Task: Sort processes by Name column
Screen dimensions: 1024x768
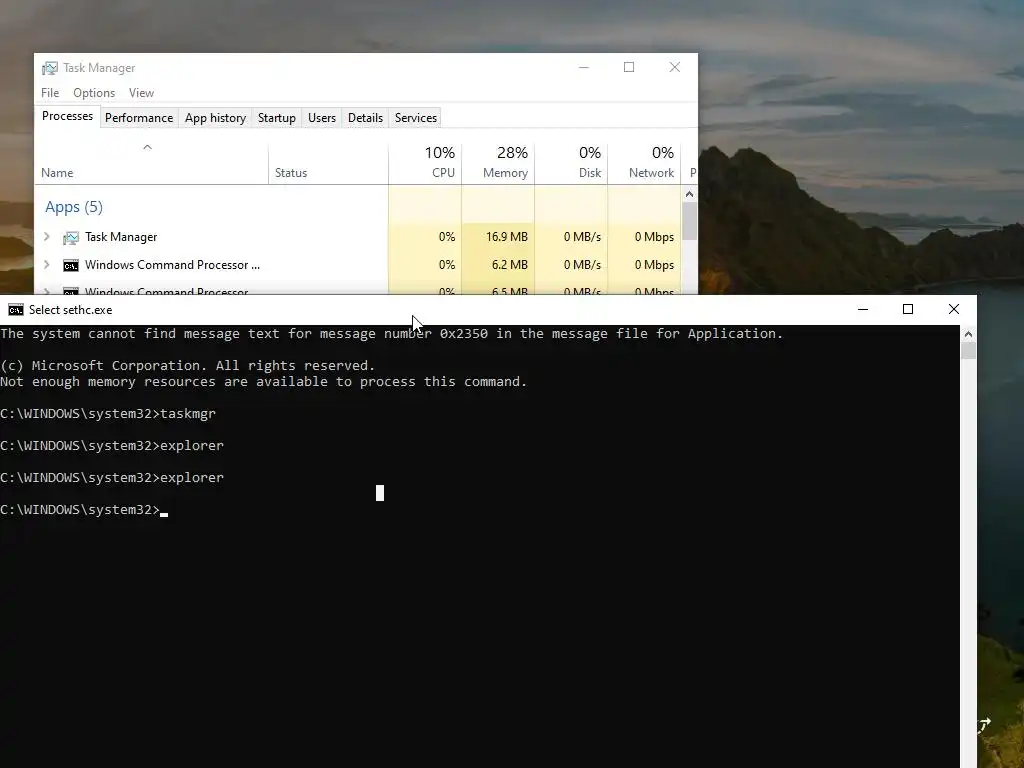Action: (151, 163)
